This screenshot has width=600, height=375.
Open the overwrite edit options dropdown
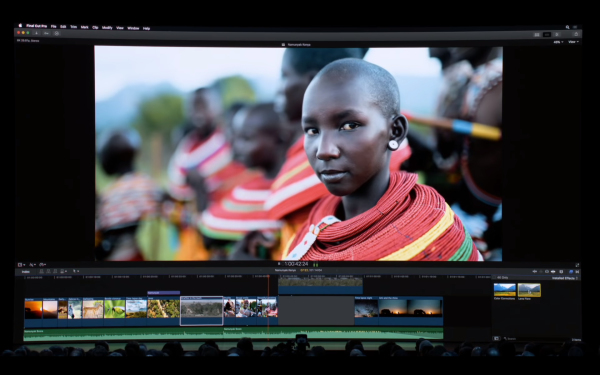(63, 271)
